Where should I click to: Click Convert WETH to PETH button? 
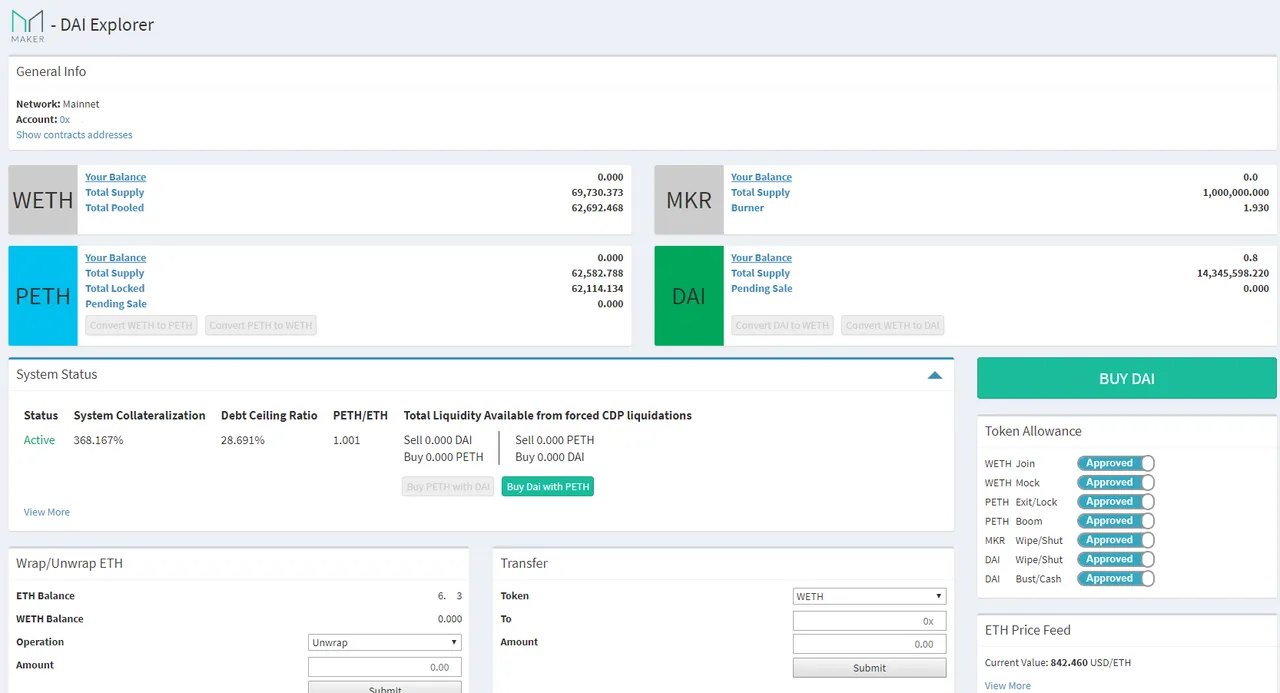(141, 325)
